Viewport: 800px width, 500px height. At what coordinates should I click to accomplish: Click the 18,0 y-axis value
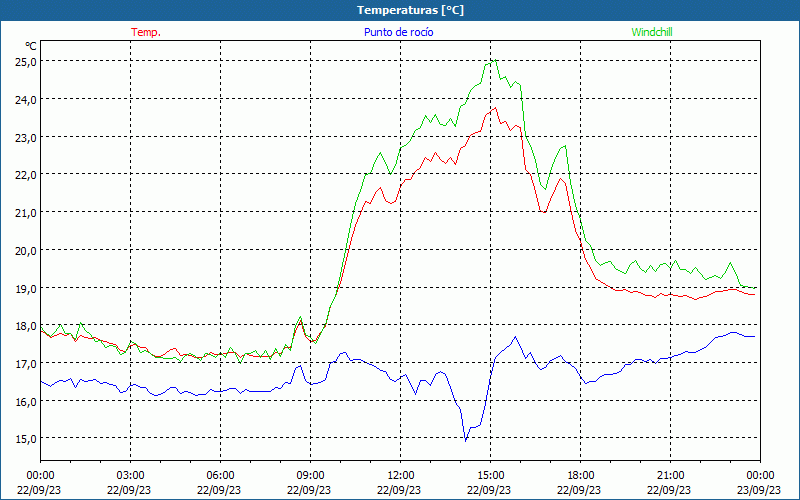[x=26, y=326]
